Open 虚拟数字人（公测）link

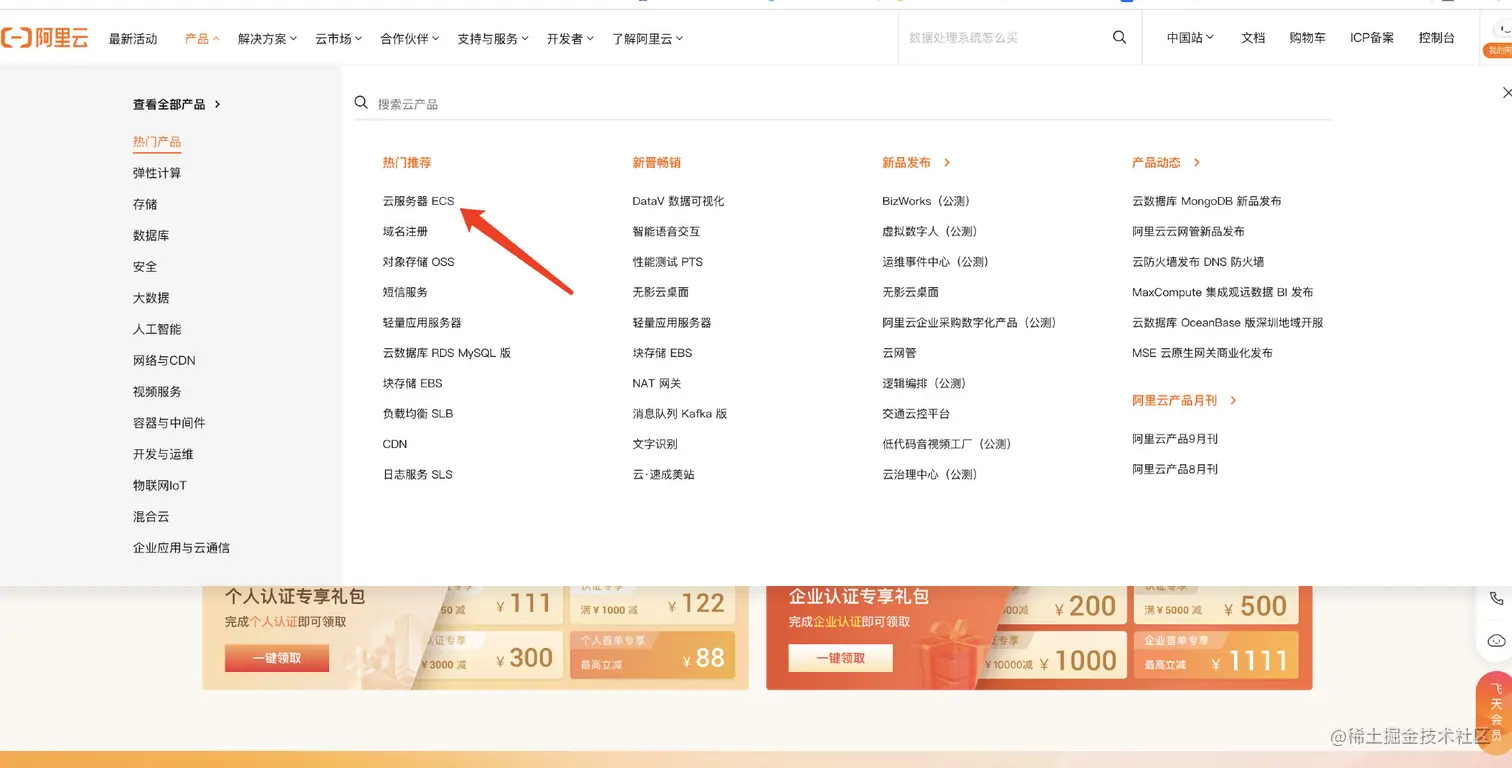(930, 231)
